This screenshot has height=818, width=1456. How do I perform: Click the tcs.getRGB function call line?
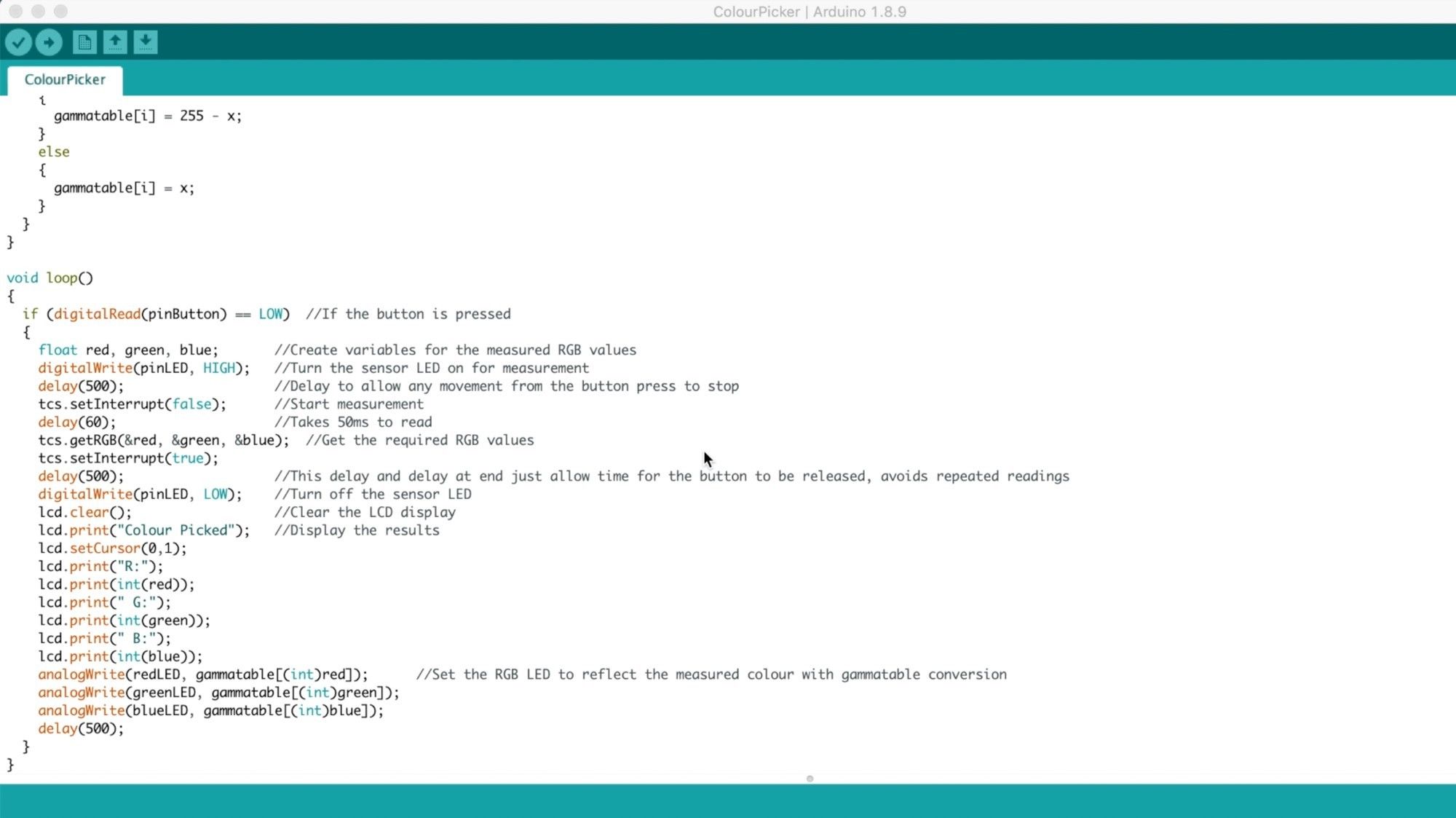[164, 440]
